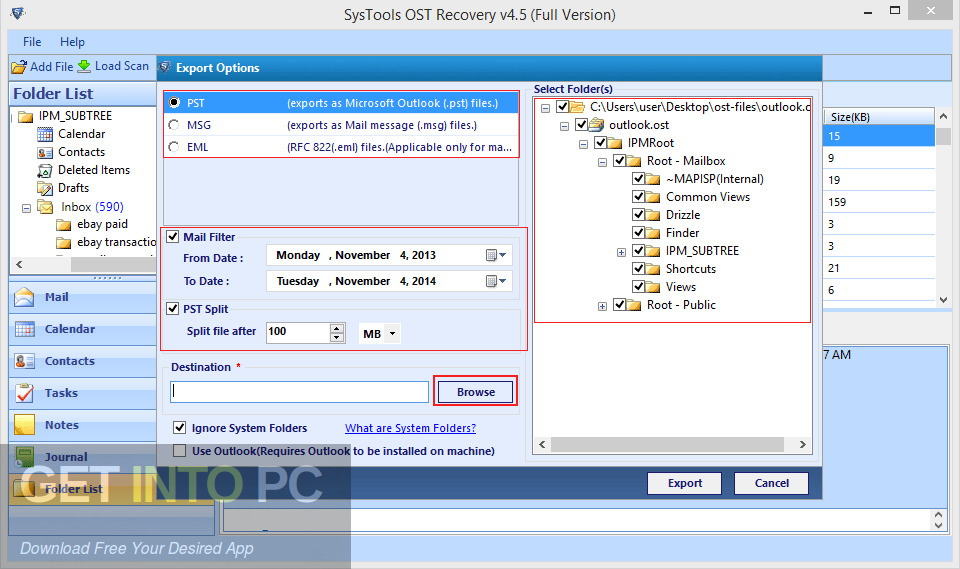Enable the Use Outlook checkbox
This screenshot has width=960, height=569.
(x=179, y=451)
